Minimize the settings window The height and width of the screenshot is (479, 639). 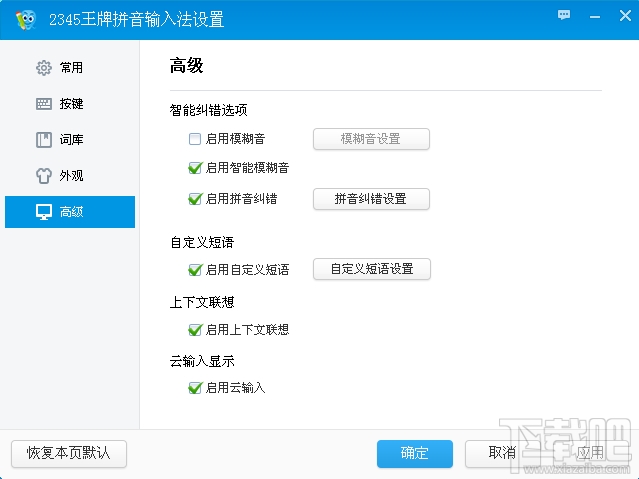pos(595,17)
